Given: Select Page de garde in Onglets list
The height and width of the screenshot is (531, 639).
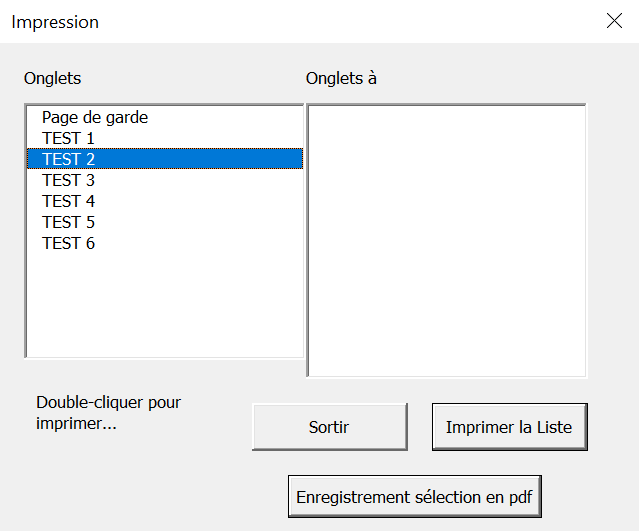Looking at the screenshot, I should (165, 117).
